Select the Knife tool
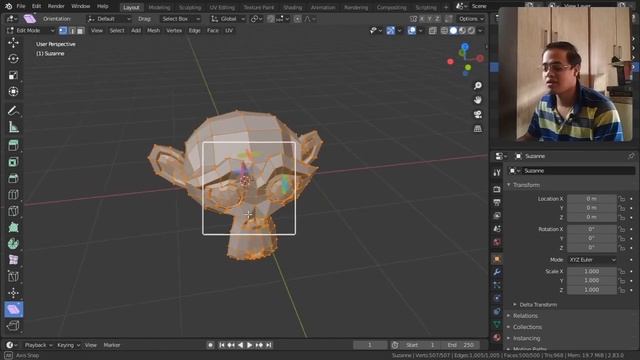This screenshot has height=360, width=640. click(x=13, y=211)
